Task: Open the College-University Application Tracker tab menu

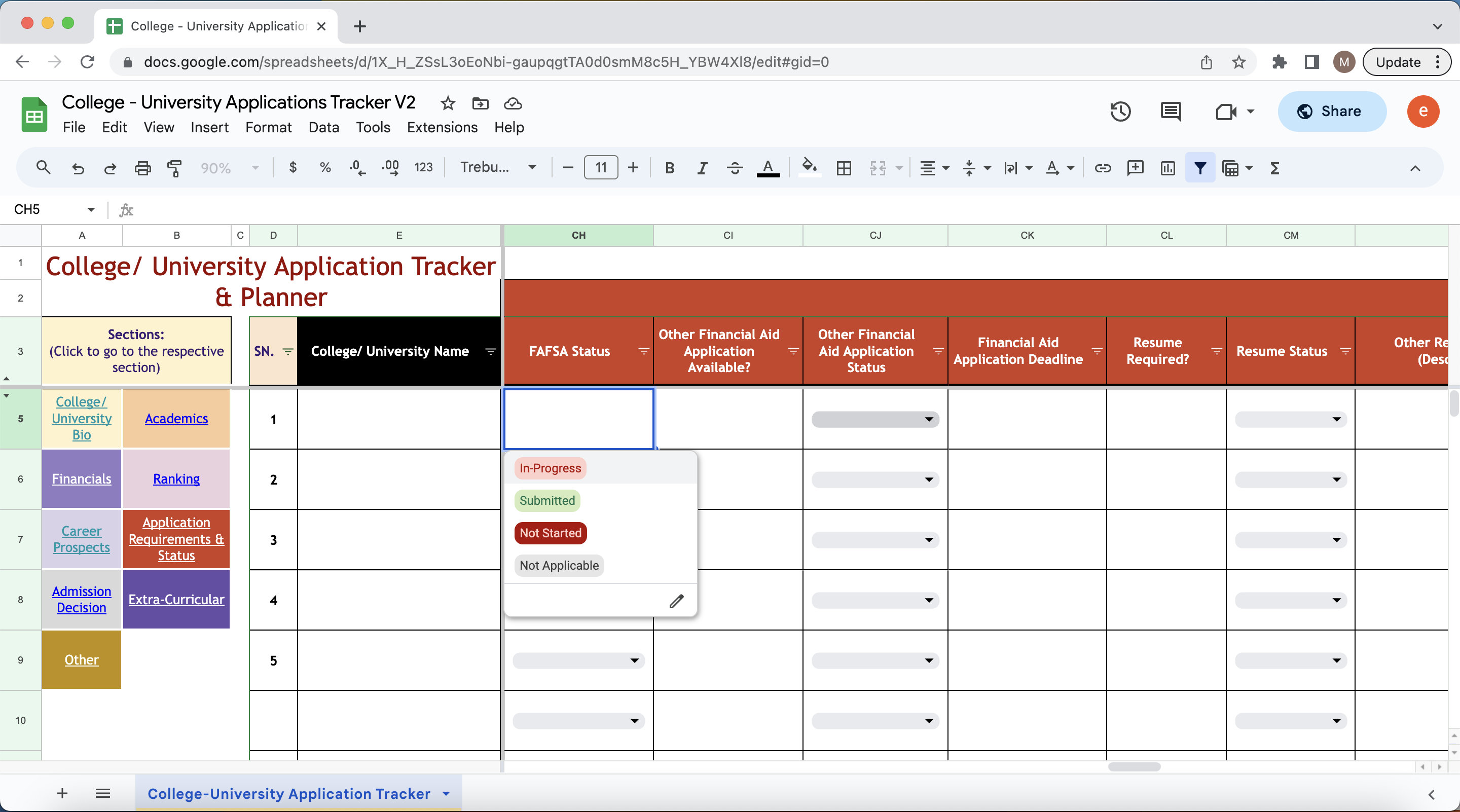Action: (x=446, y=793)
